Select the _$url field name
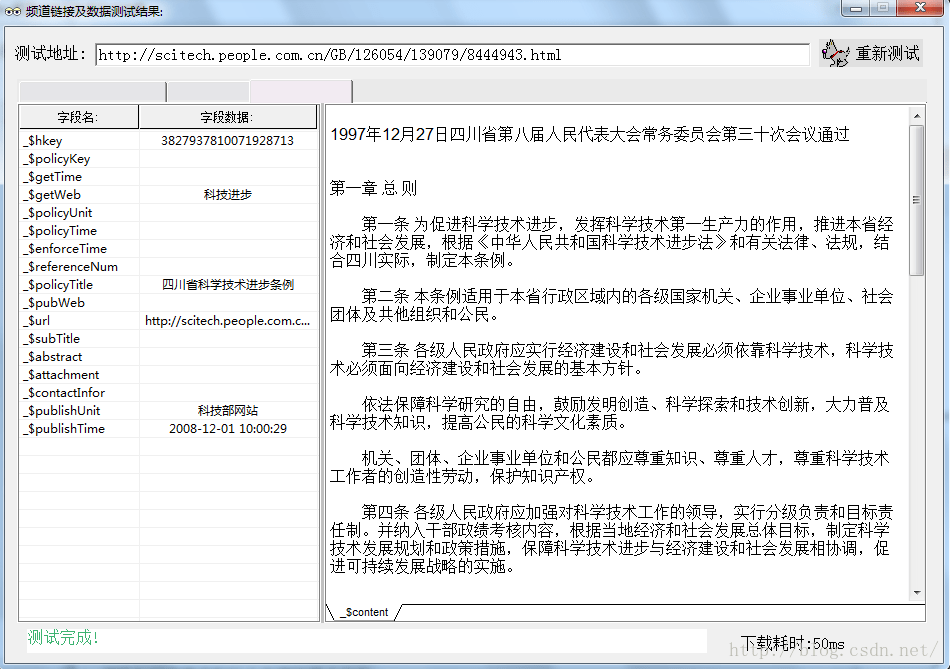Viewport: 950px width, 669px height. pyautogui.click(x=38, y=321)
